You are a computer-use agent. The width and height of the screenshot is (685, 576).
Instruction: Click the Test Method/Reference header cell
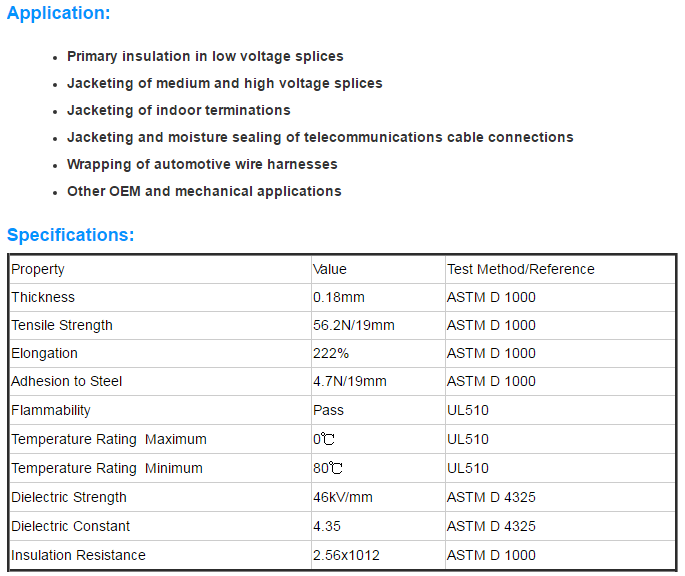(x=560, y=269)
